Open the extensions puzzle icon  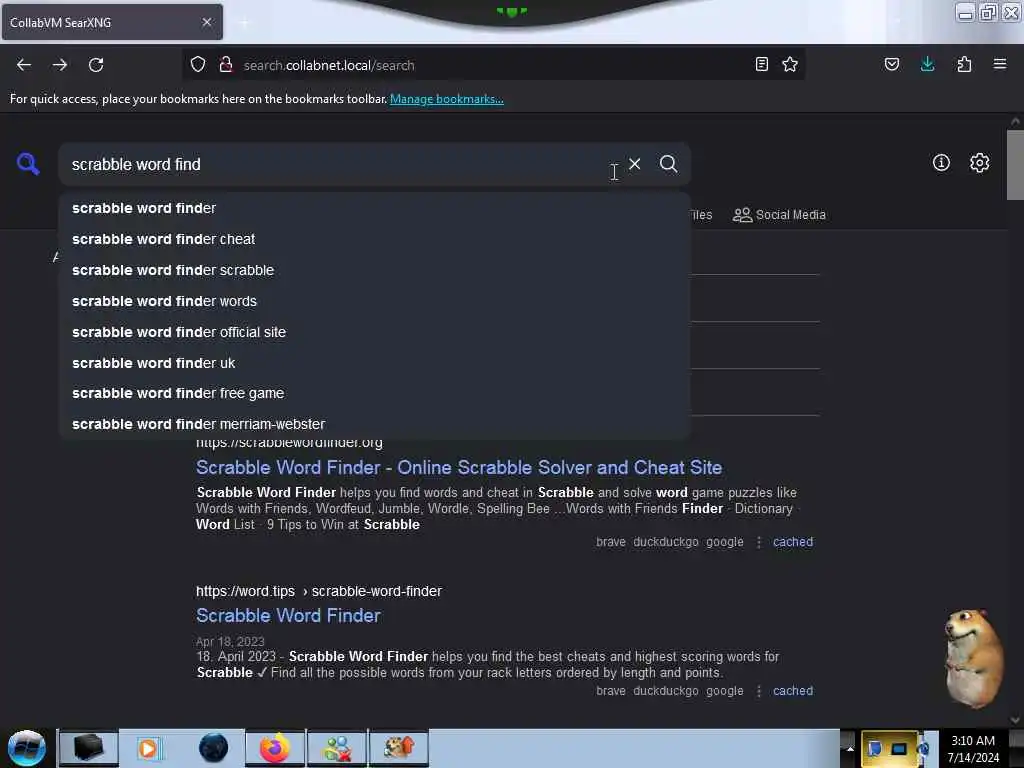click(964, 64)
